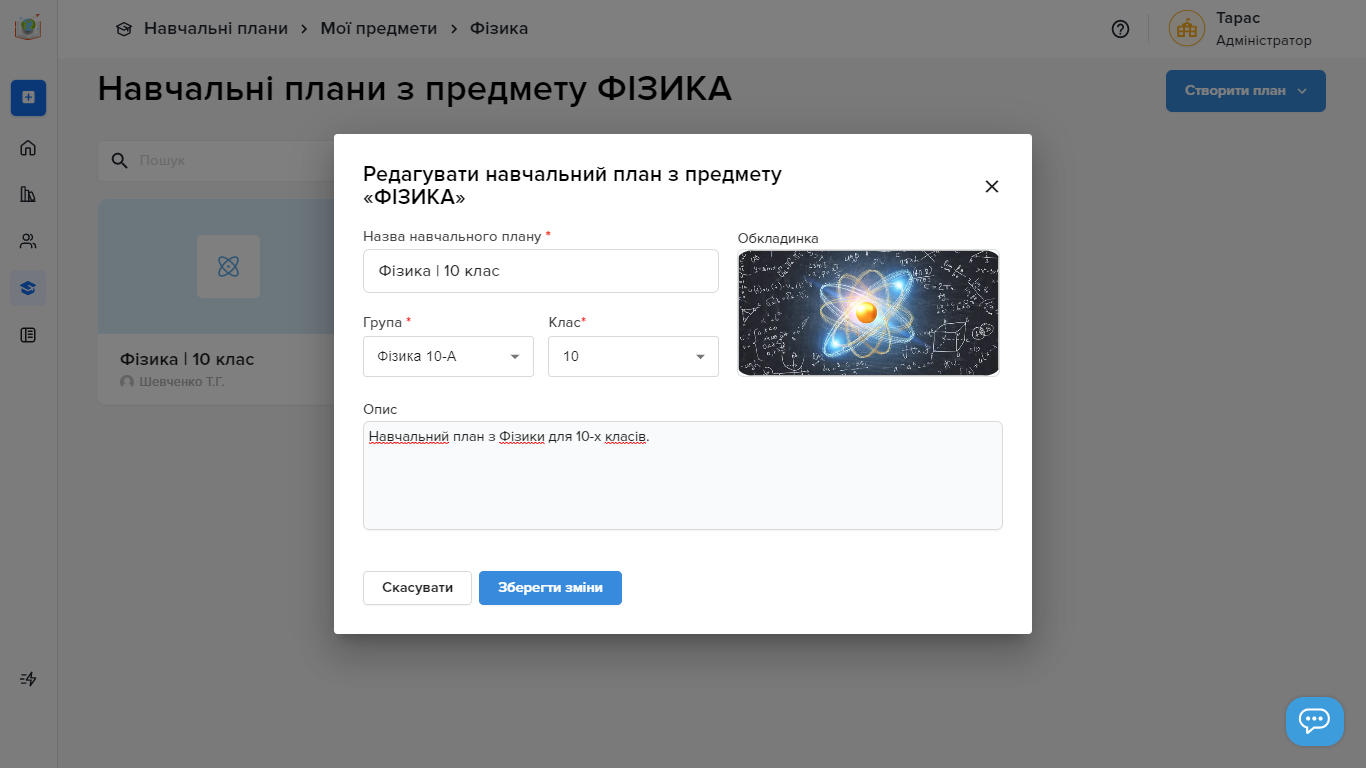1366x768 pixels.
Task: Click the Адміністратор role label
Action: (x=1264, y=41)
